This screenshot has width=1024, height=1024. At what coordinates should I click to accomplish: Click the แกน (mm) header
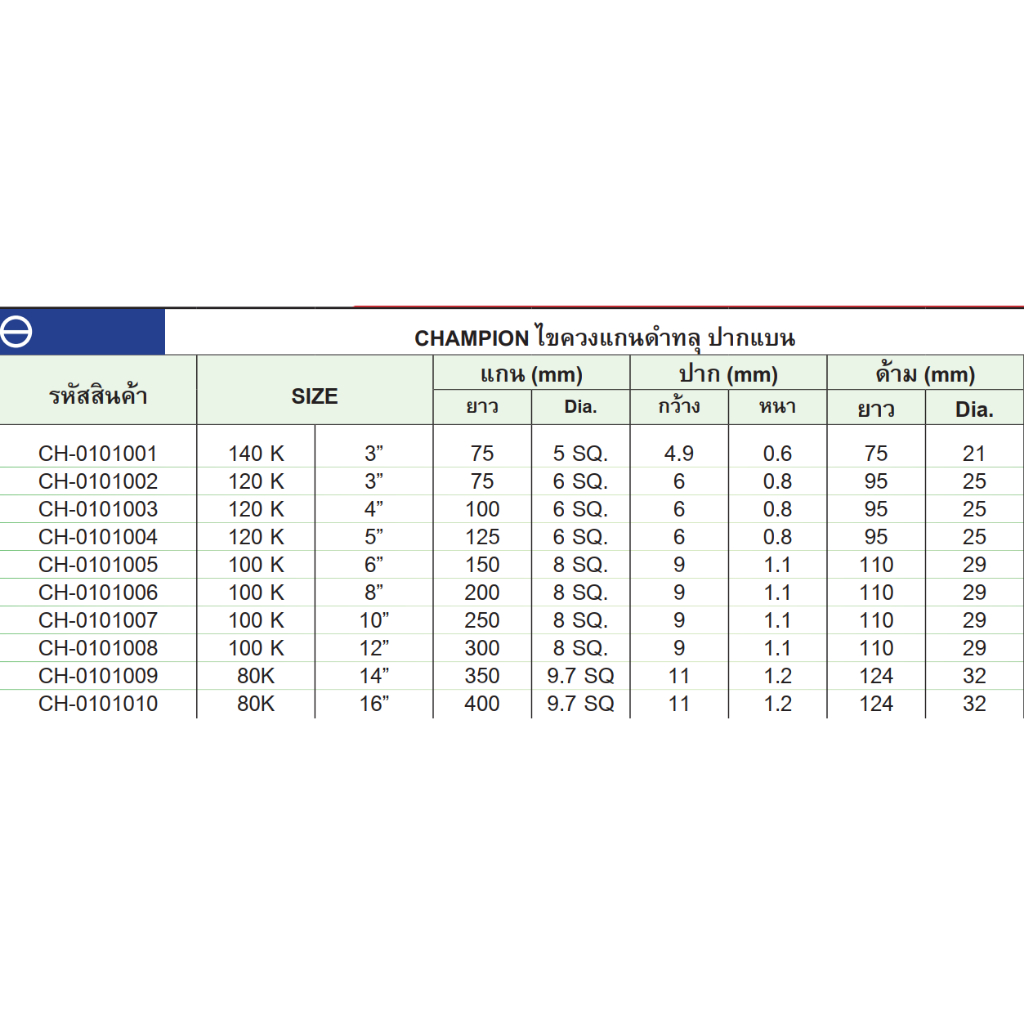pyautogui.click(x=531, y=374)
